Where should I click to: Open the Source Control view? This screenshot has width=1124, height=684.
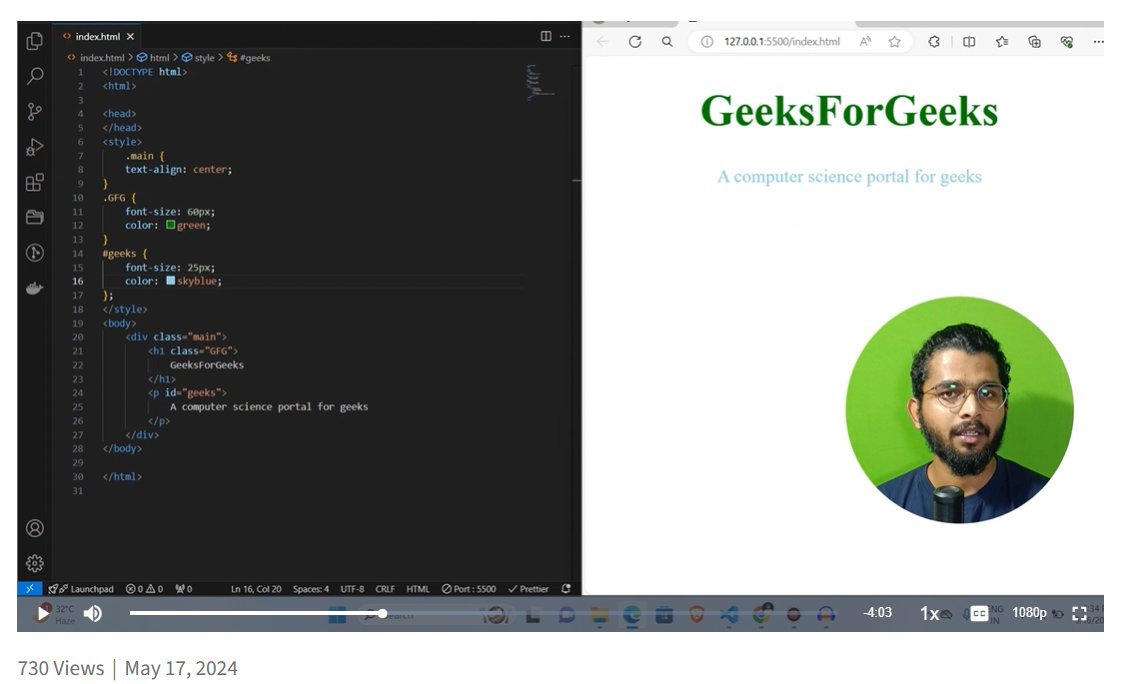34,111
